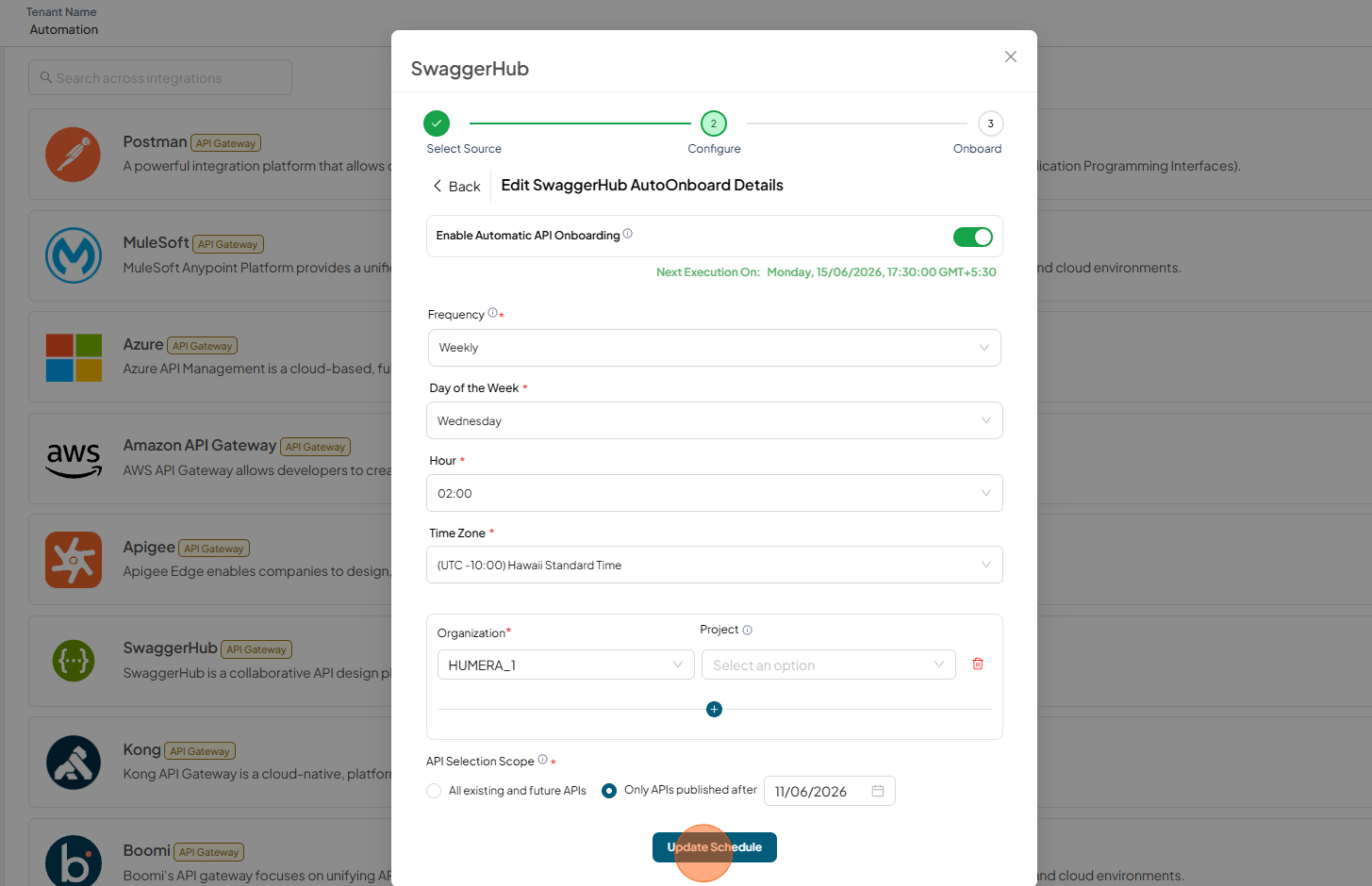The height and width of the screenshot is (886, 1372).
Task: Click API Gateway tag next to Boomi
Action: point(208,852)
